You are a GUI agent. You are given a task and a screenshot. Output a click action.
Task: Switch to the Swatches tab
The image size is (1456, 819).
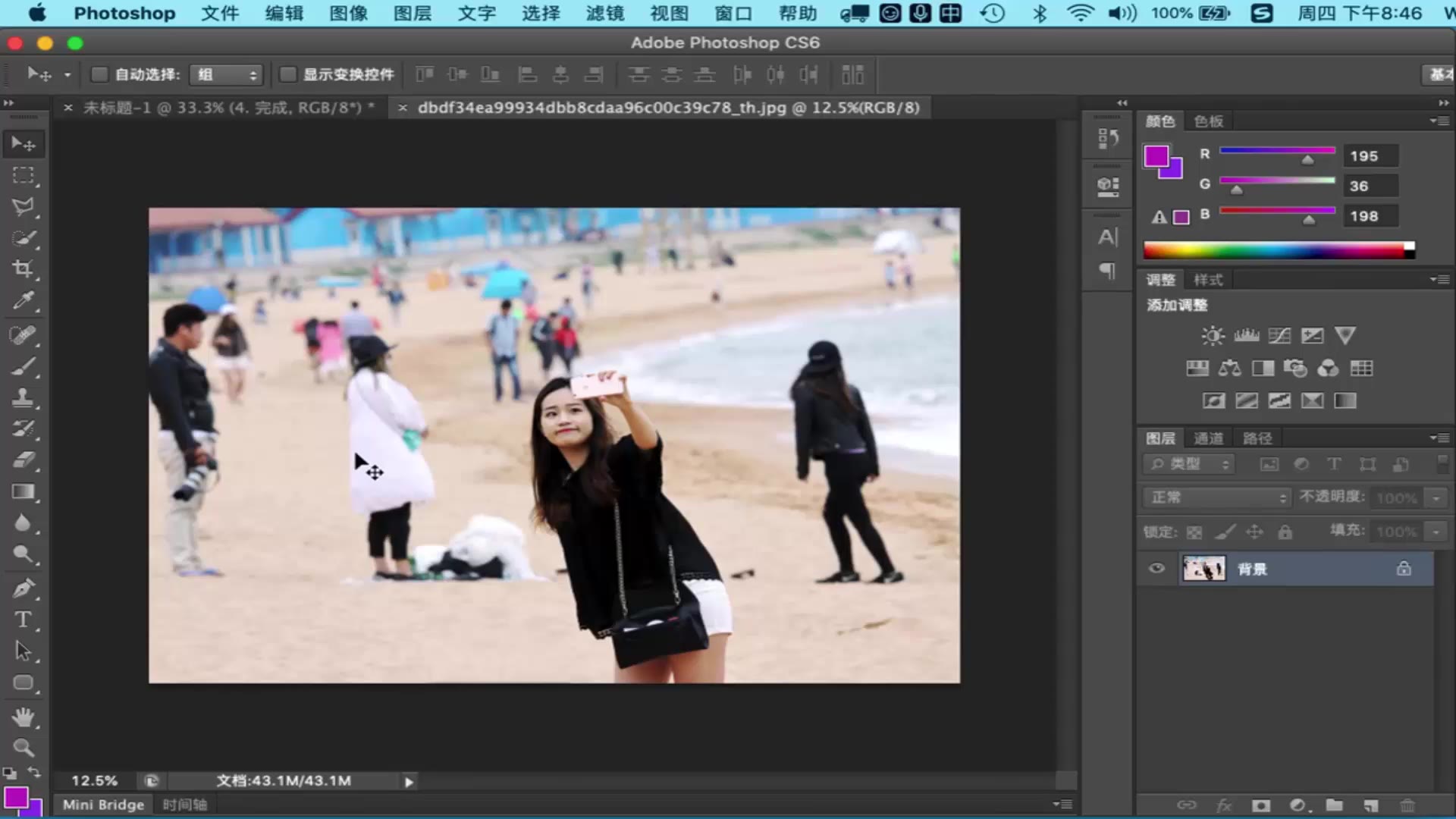coord(1208,121)
